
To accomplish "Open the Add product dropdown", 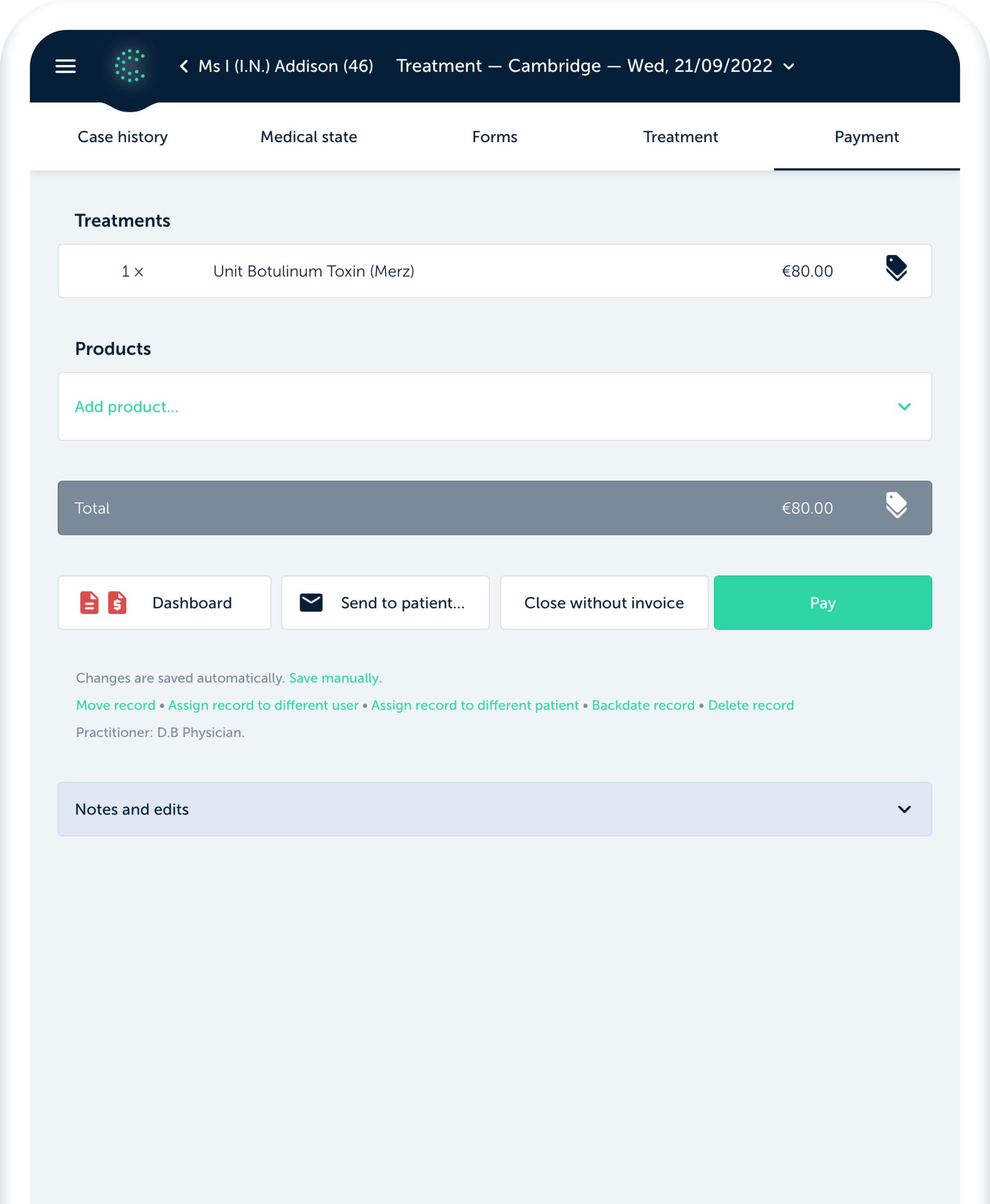I will (x=904, y=406).
